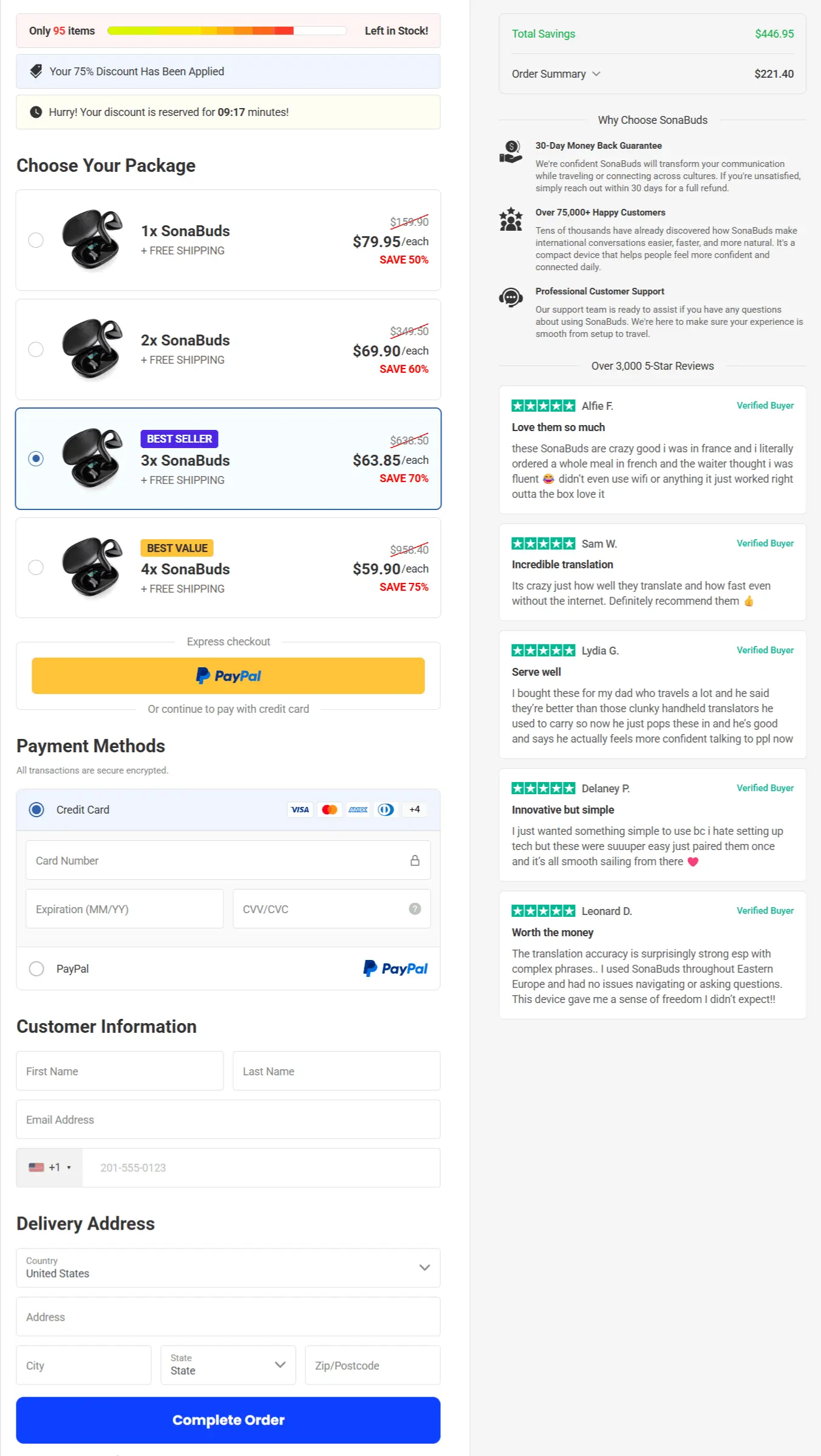Check out with the PayPal express button
This screenshot has width=821, height=1456.
(228, 675)
